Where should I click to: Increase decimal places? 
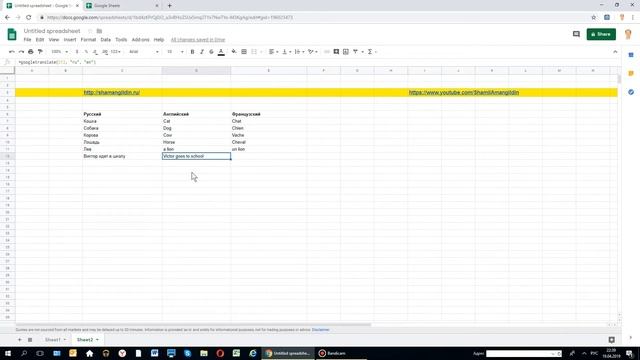(x=105, y=52)
